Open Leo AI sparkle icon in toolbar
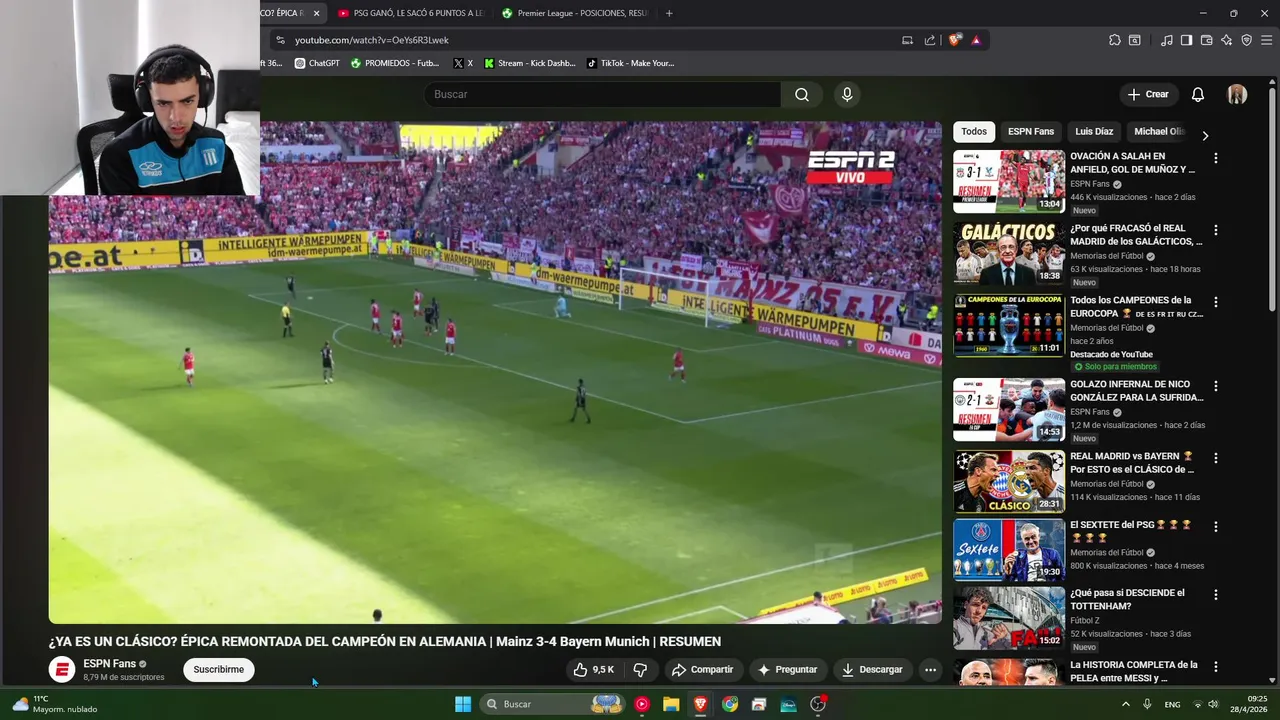Image resolution: width=1280 pixels, height=720 pixels. 1227,40
